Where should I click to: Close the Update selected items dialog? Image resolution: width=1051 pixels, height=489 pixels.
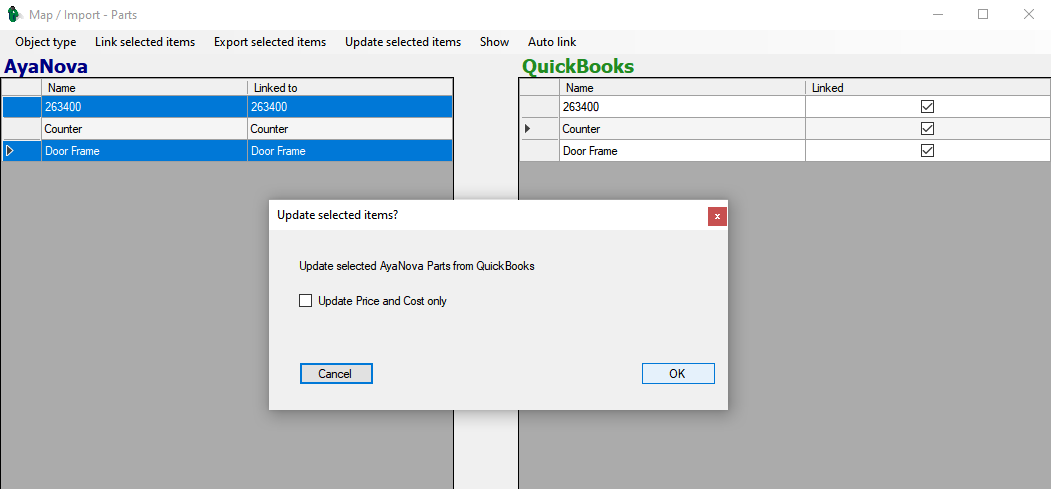pyautogui.click(x=717, y=216)
